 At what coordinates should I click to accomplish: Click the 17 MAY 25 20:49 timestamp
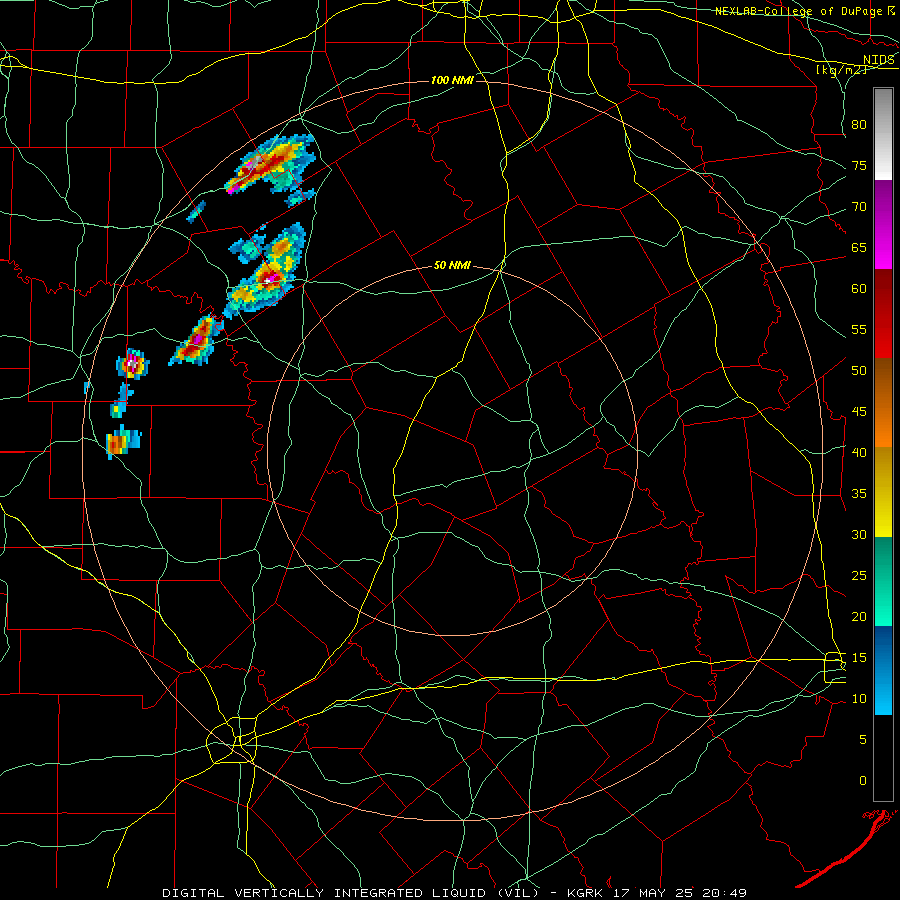681,893
